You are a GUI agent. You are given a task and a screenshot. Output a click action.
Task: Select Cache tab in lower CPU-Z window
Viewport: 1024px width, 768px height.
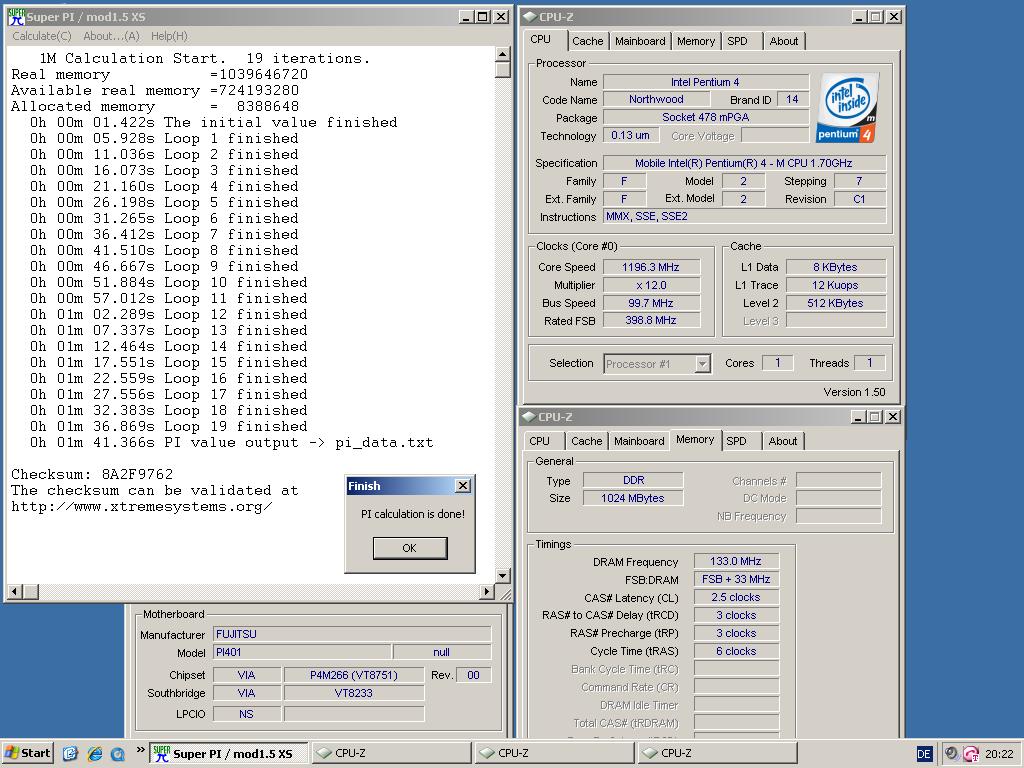586,441
